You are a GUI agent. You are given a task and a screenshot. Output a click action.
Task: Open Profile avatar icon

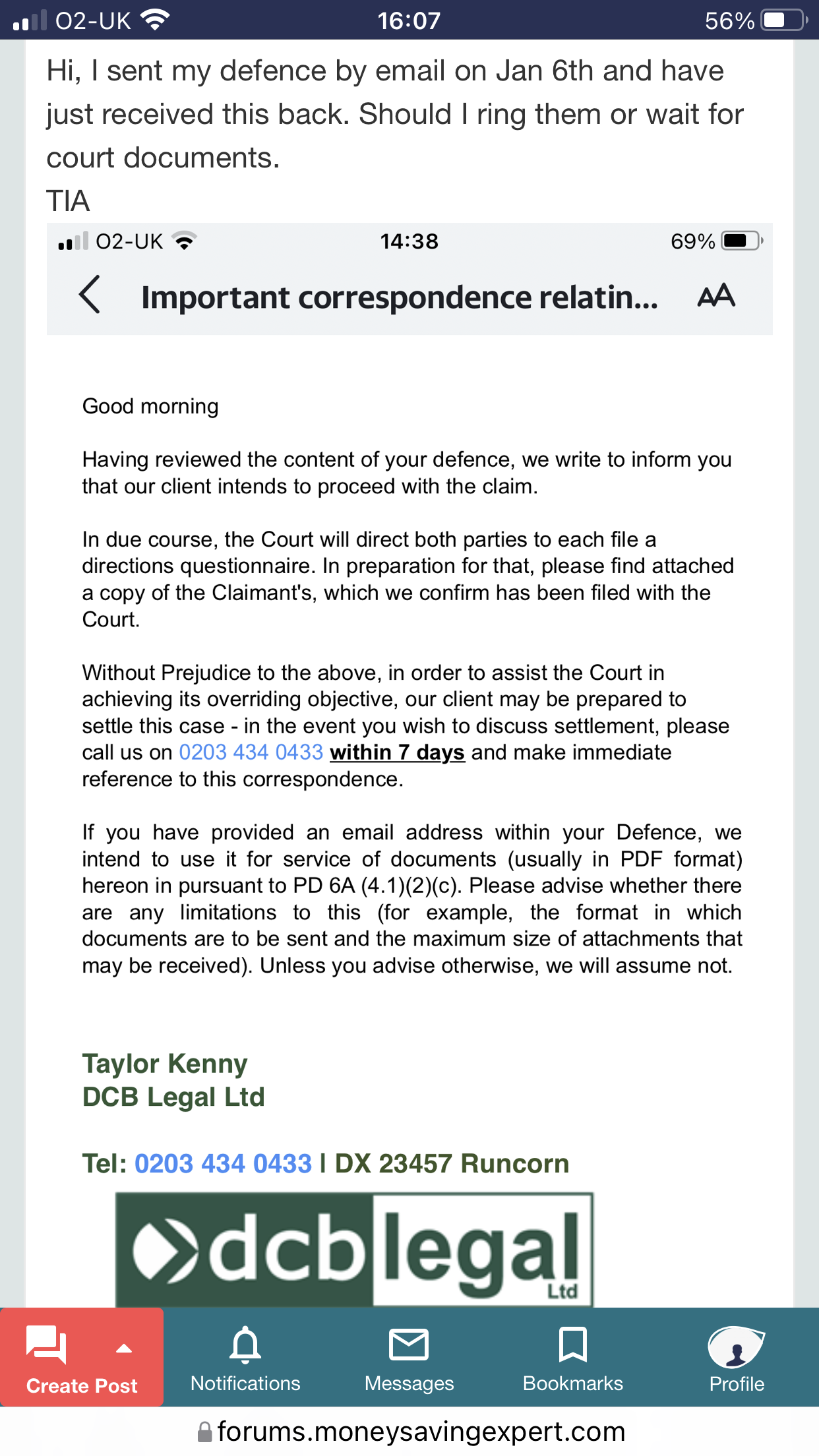point(736,1347)
